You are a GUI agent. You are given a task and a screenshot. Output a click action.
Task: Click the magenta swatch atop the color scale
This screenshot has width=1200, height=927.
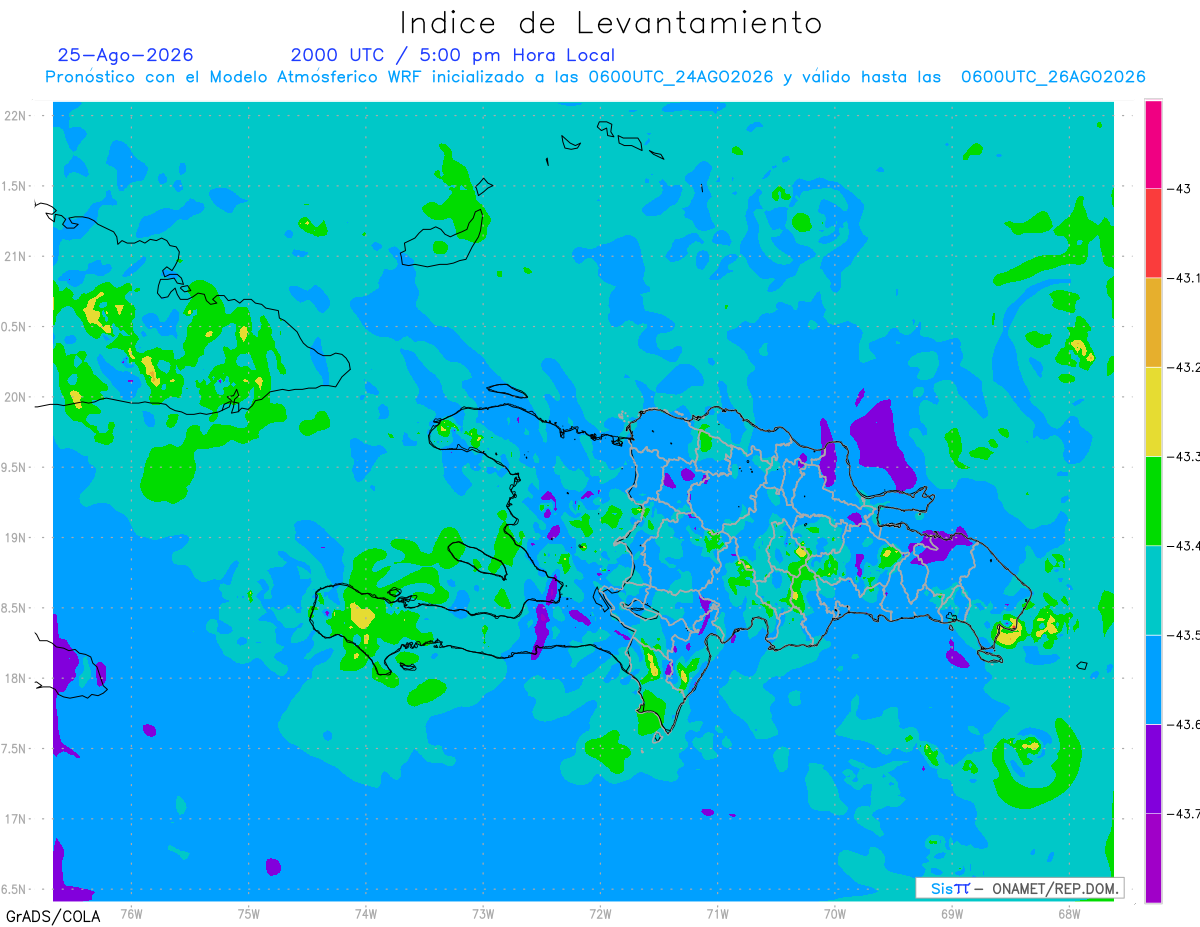[1153, 144]
